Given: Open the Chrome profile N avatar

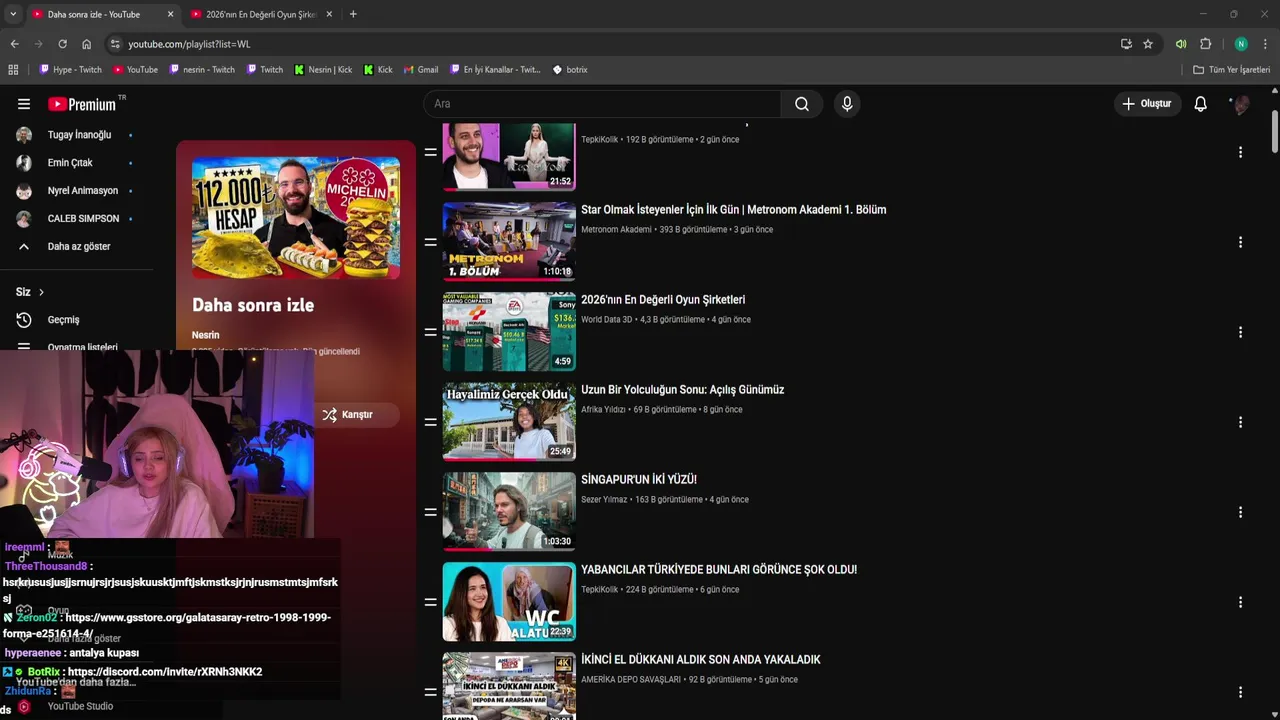Looking at the screenshot, I should [x=1241, y=44].
